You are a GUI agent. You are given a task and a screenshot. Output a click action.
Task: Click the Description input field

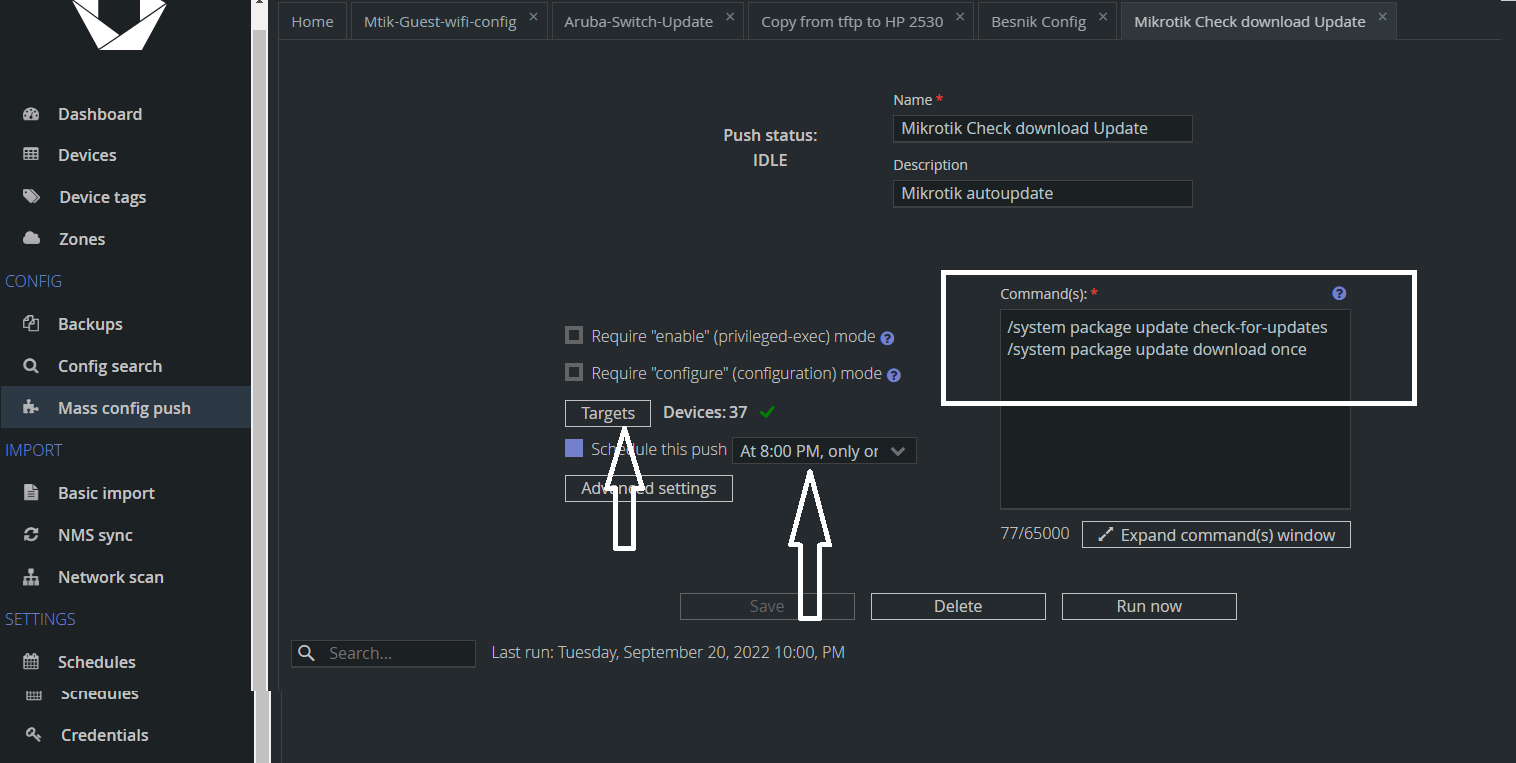tap(1042, 193)
